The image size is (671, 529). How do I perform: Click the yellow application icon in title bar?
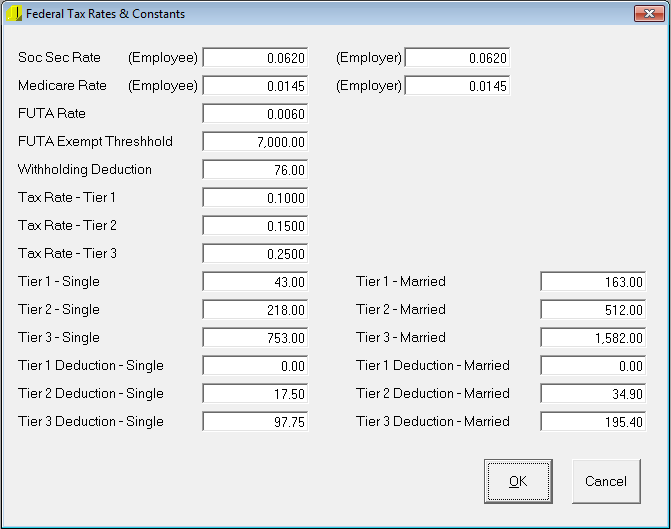coord(14,14)
